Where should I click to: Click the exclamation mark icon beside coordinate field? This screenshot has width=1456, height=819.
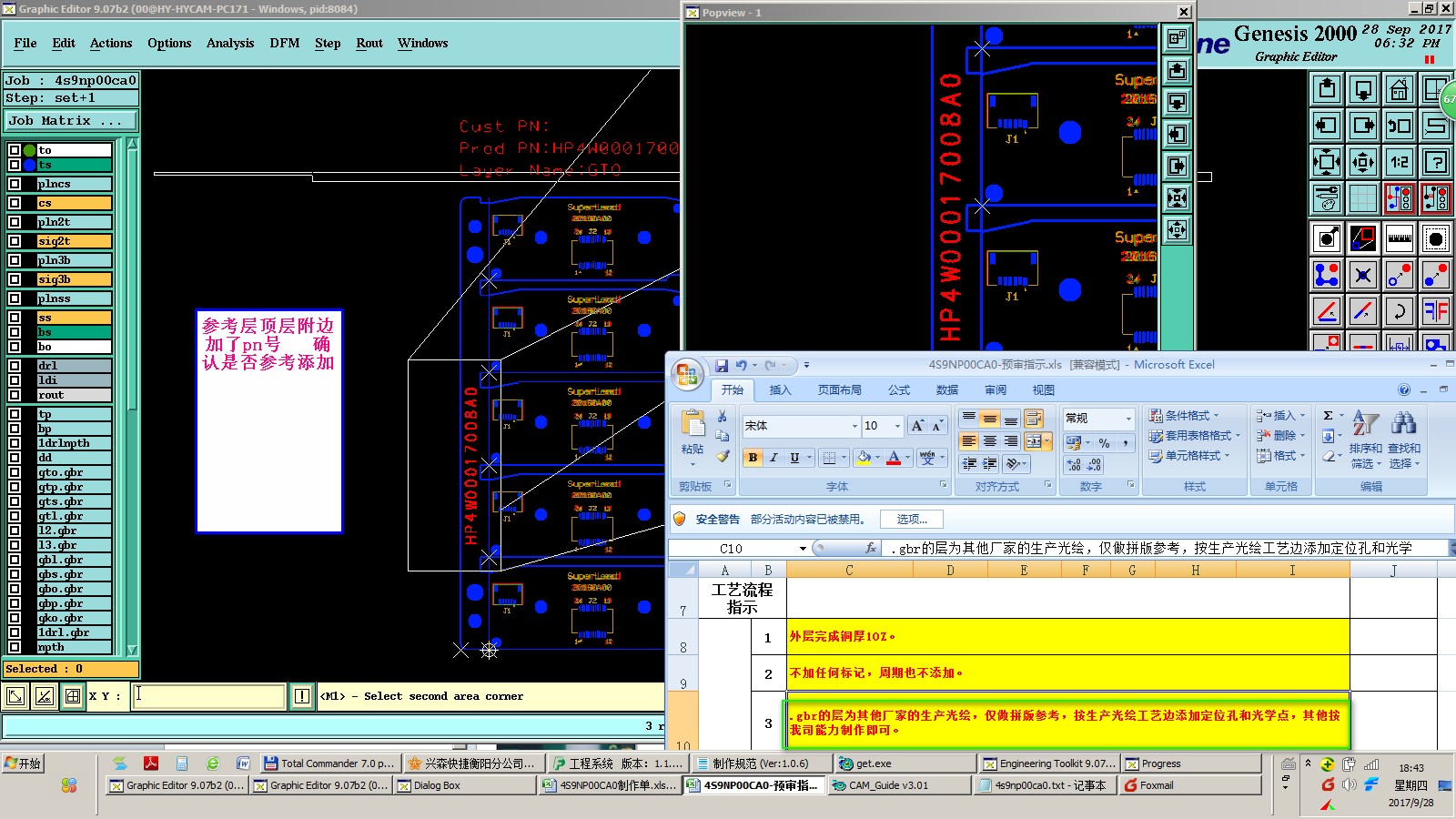[x=302, y=696]
